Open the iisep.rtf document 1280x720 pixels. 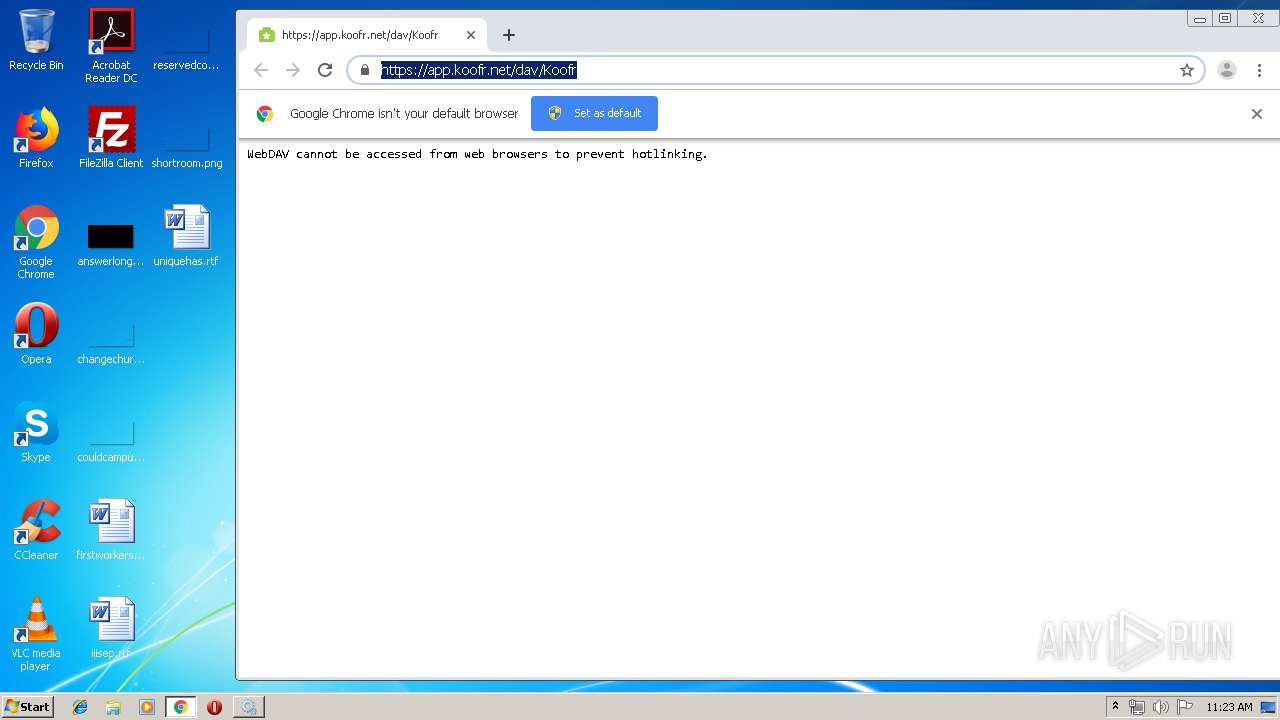(111, 628)
